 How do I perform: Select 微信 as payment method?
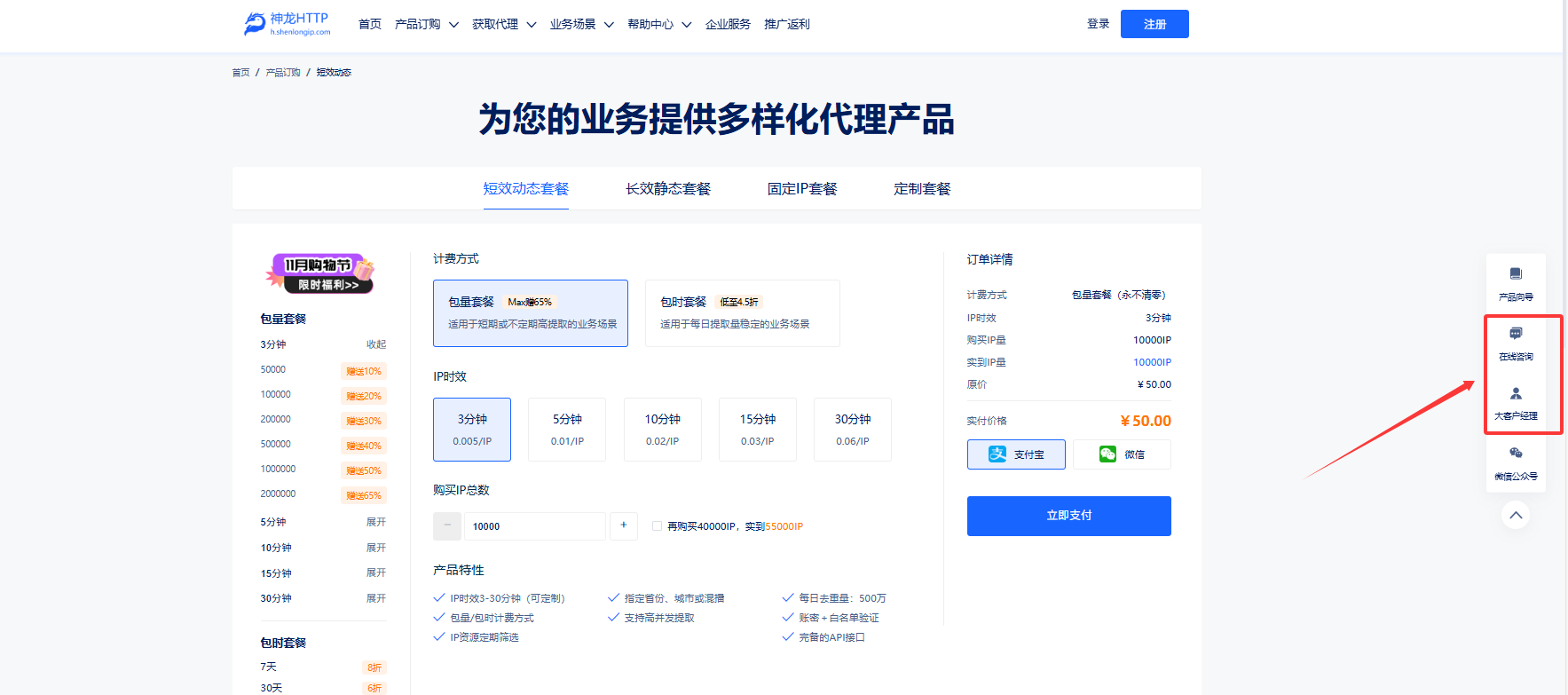tap(1122, 454)
